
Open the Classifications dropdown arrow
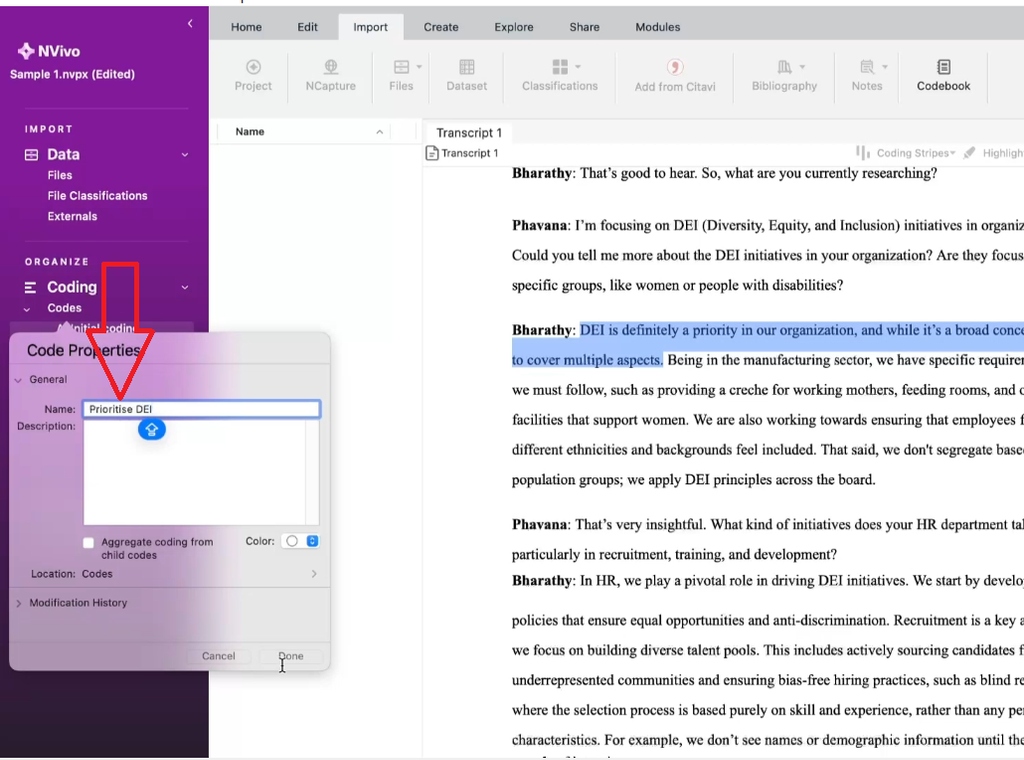point(578,67)
